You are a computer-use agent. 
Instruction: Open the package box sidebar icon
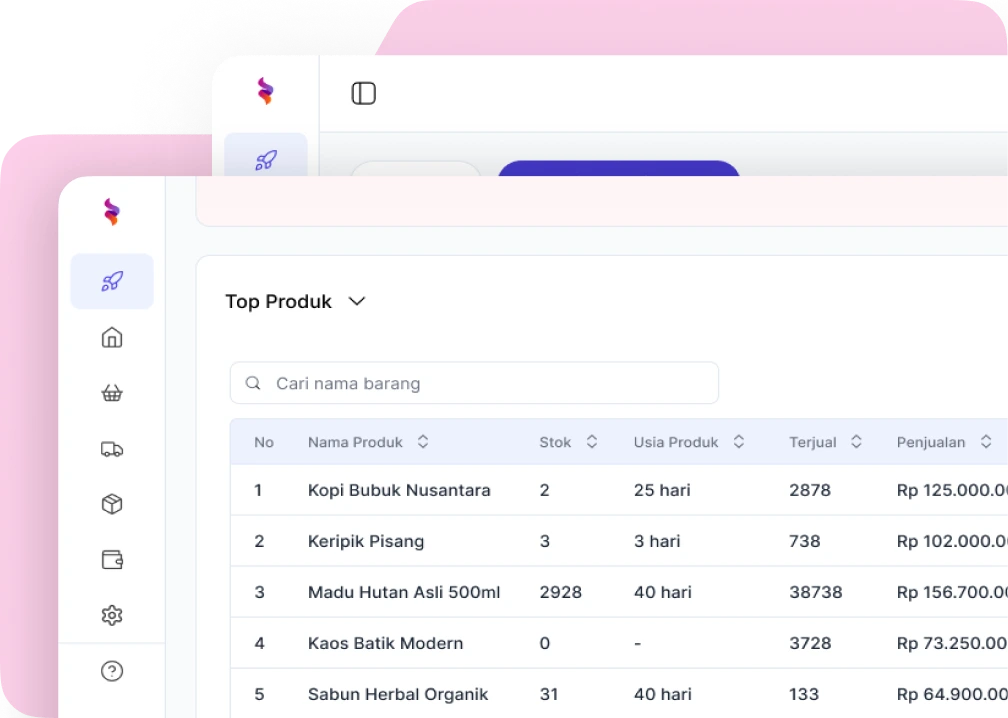(112, 504)
